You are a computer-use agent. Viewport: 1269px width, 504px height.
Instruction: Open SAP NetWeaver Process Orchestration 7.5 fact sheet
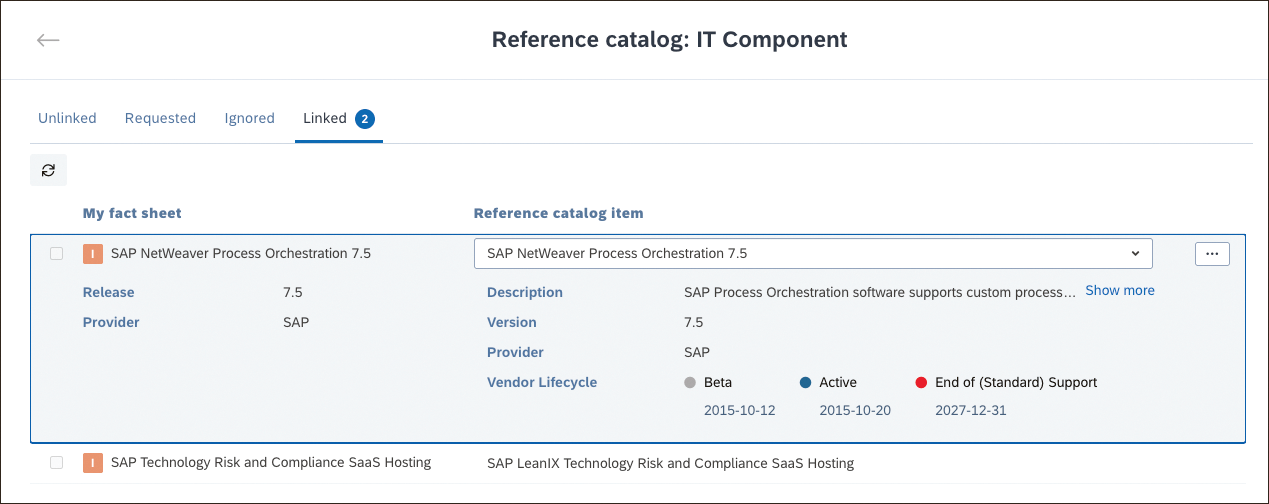coord(241,254)
